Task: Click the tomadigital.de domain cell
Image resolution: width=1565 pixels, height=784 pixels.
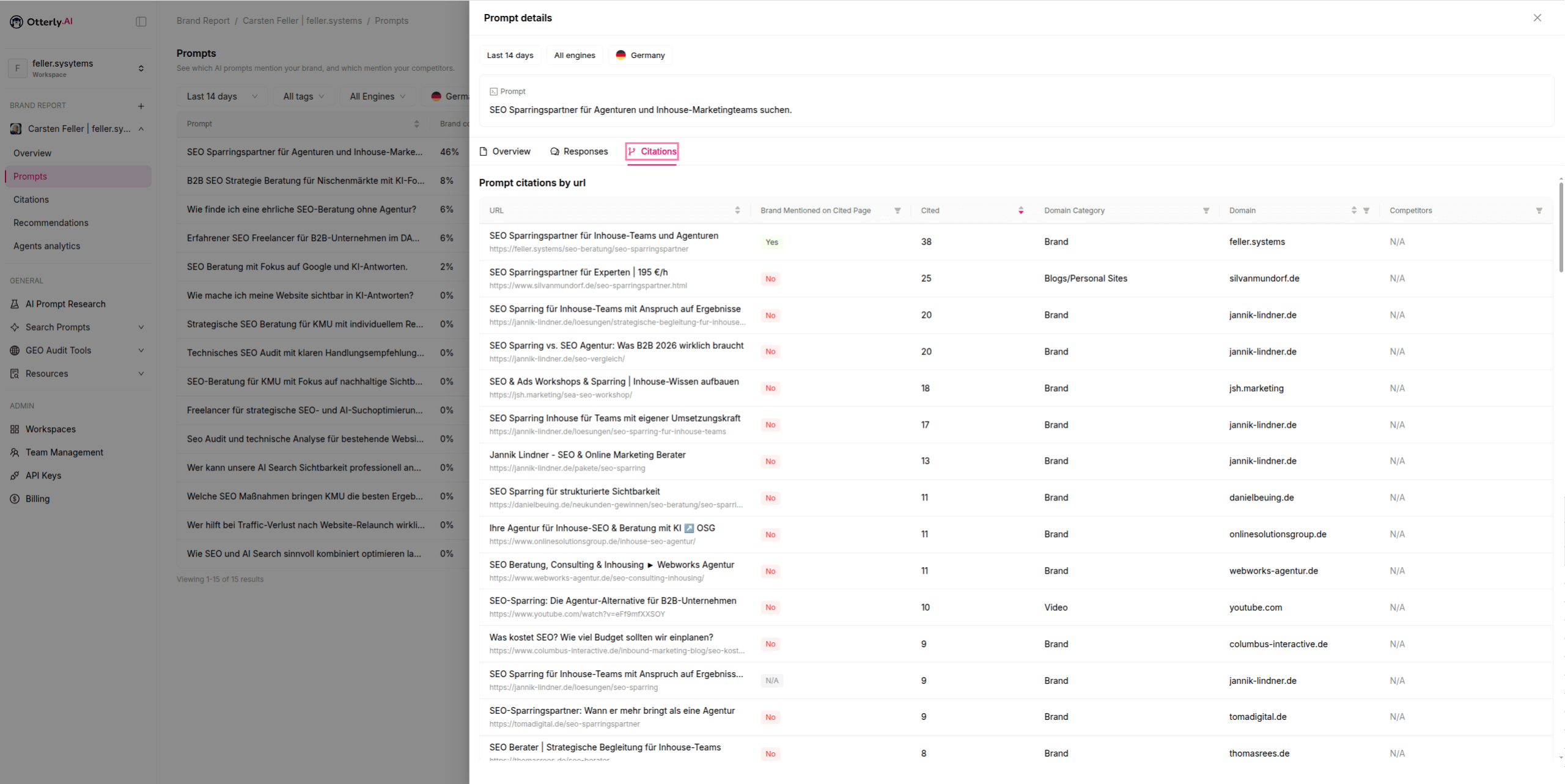Action: [x=1258, y=717]
